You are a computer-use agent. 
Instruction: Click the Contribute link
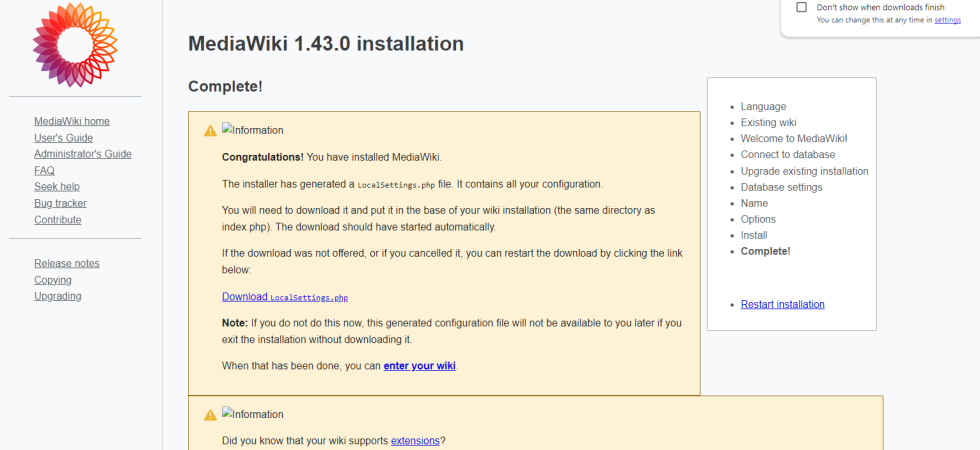pos(58,219)
